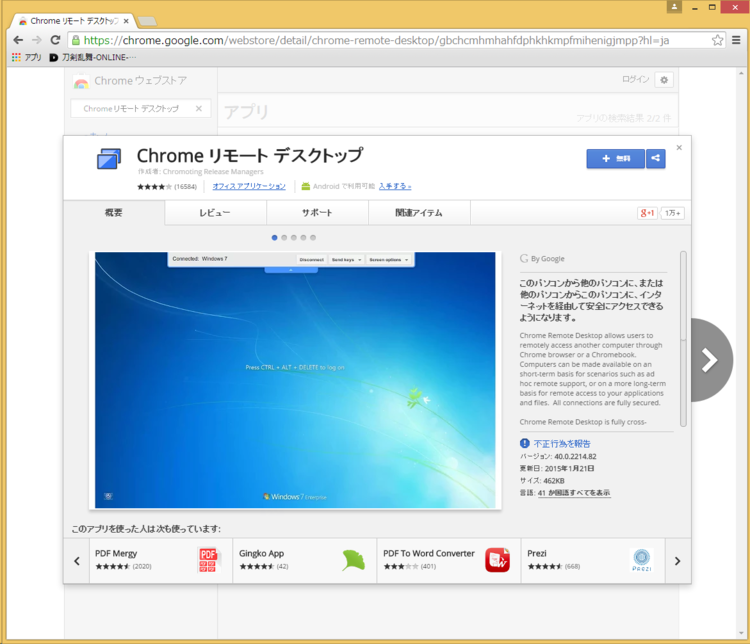Go to next app with the large right arrow

click(712, 360)
